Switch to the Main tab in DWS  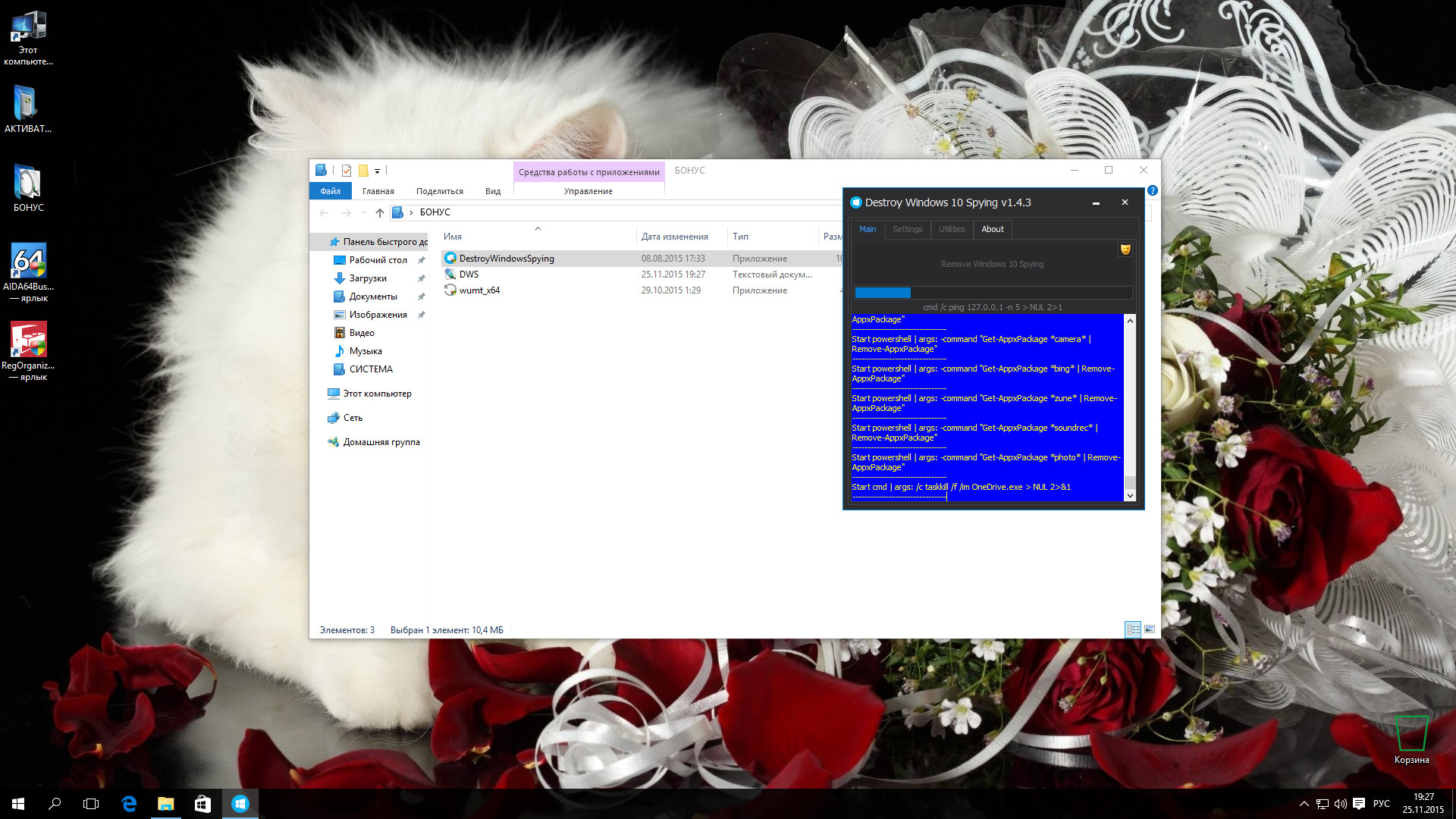point(868,229)
